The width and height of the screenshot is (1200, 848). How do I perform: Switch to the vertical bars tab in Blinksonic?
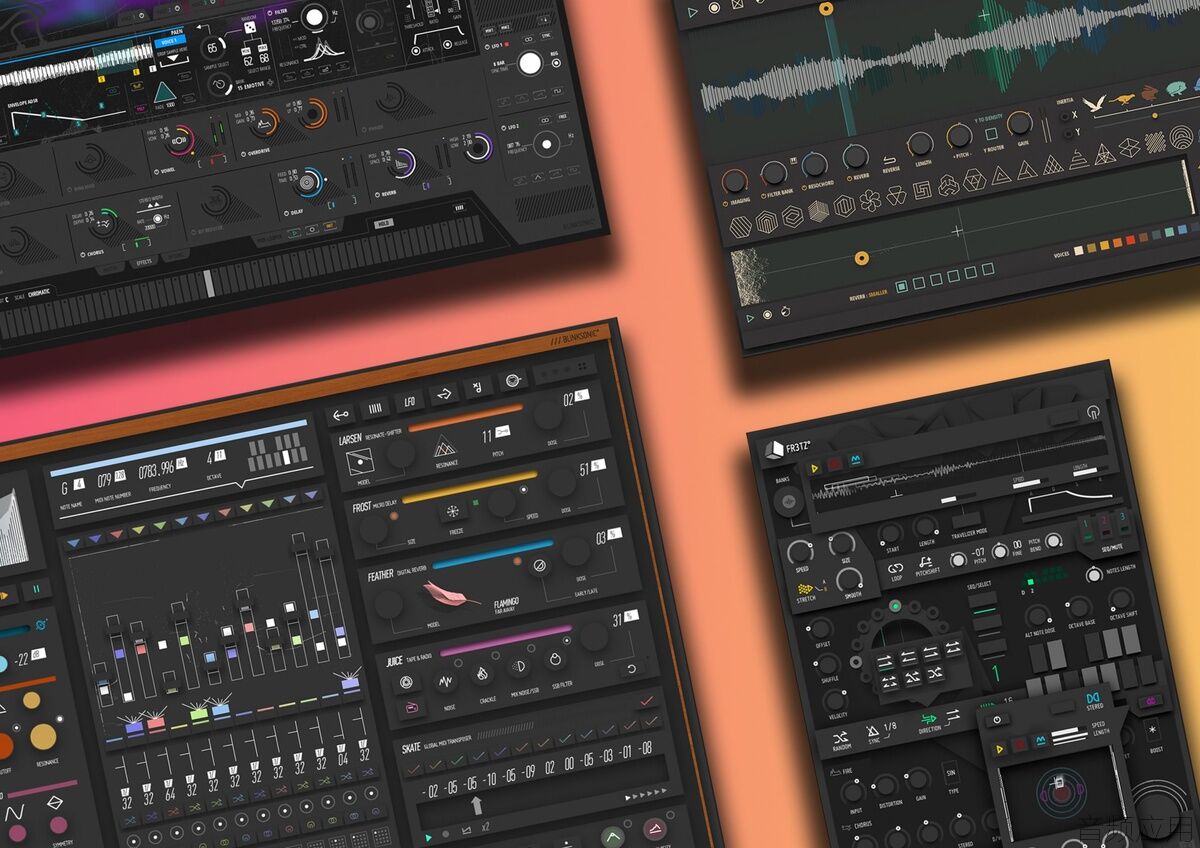point(376,407)
